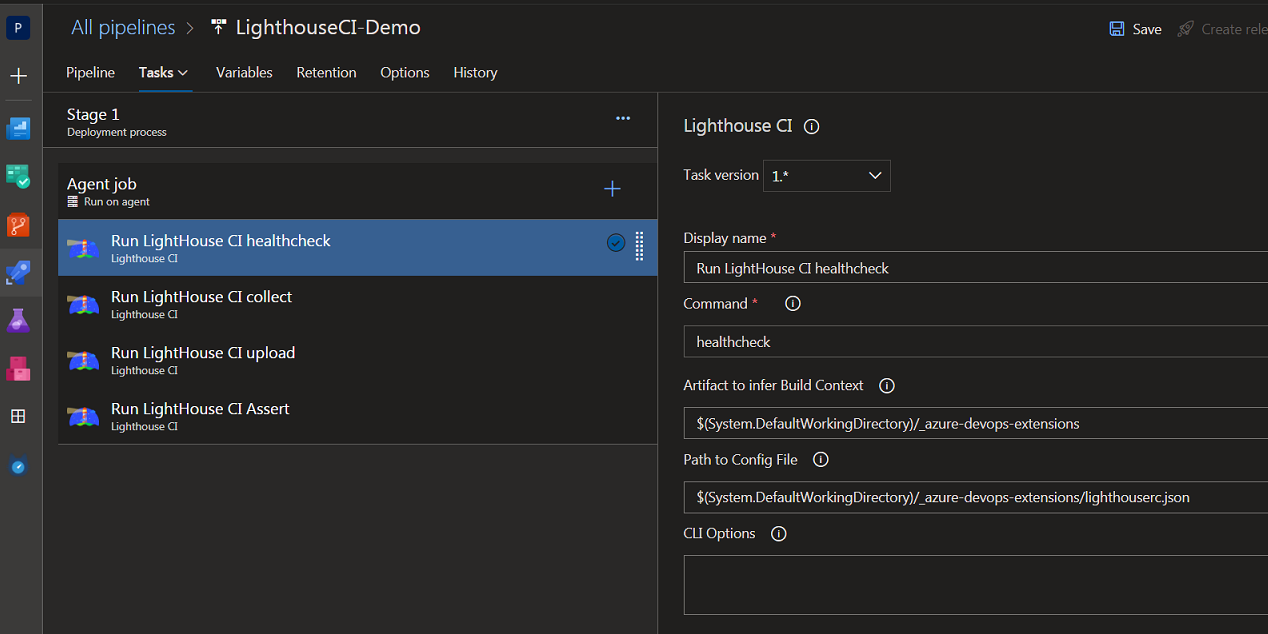Add a task to Agent job

(612, 189)
